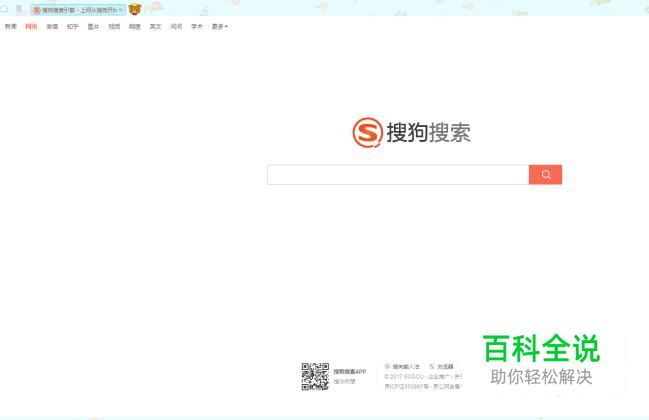Select the Sogou search browser tab
This screenshot has width=649, height=420.
coord(76,10)
